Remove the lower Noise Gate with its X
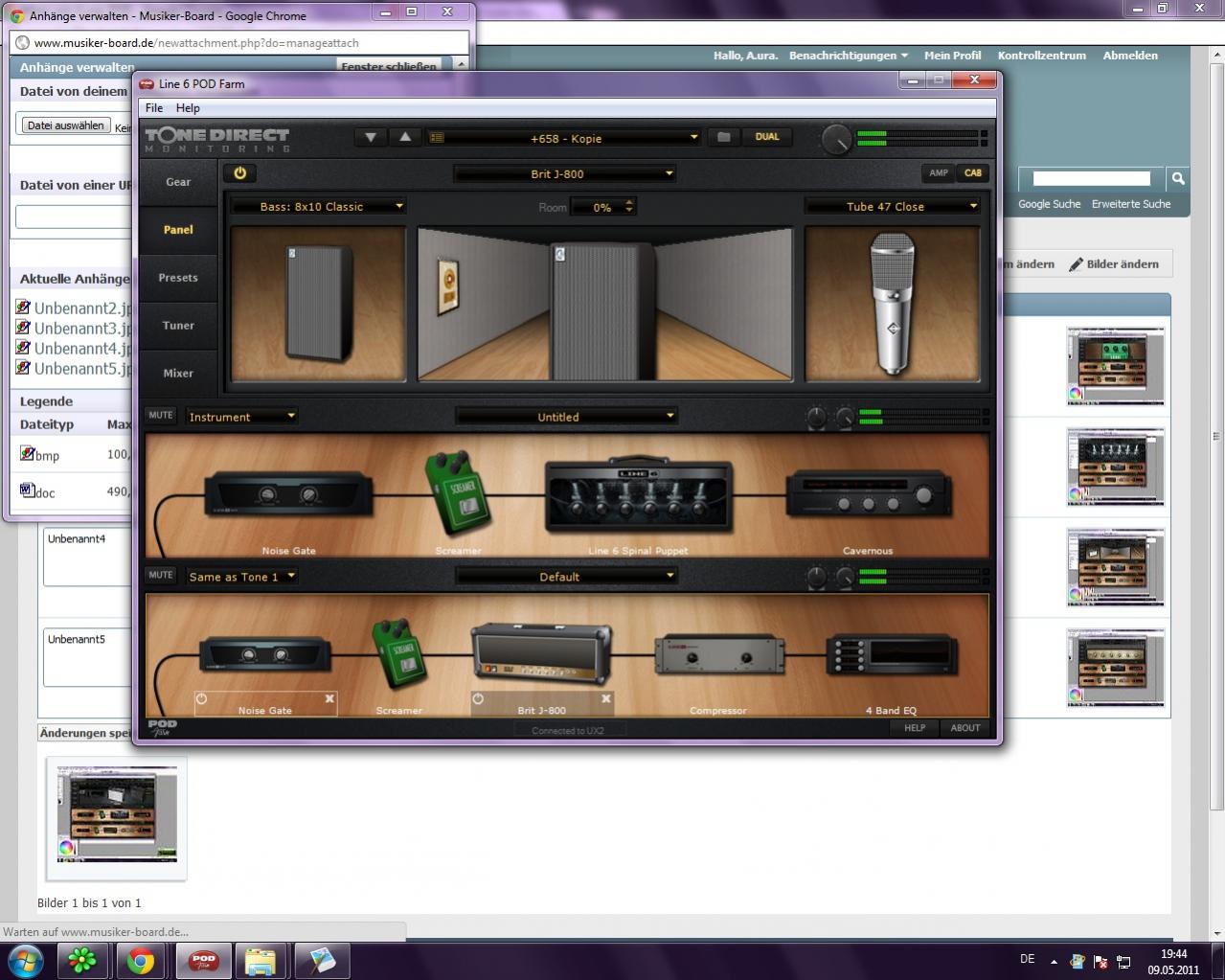The image size is (1225, 980). click(x=329, y=699)
